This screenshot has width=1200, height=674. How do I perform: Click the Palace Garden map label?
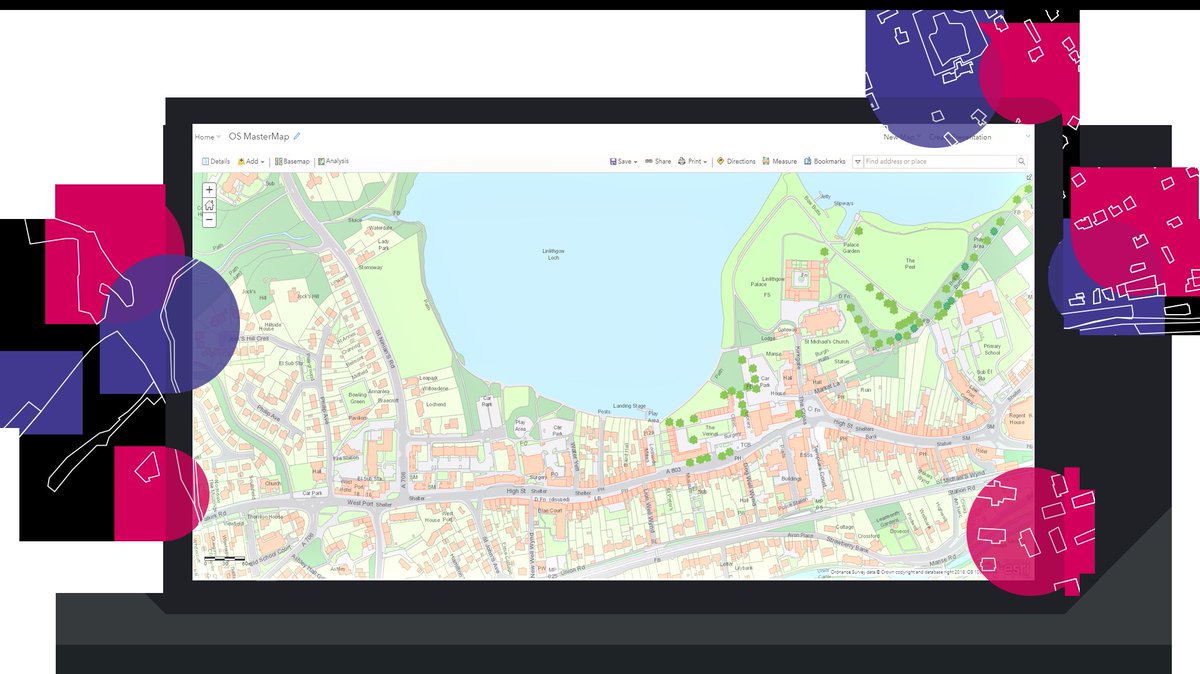point(851,248)
